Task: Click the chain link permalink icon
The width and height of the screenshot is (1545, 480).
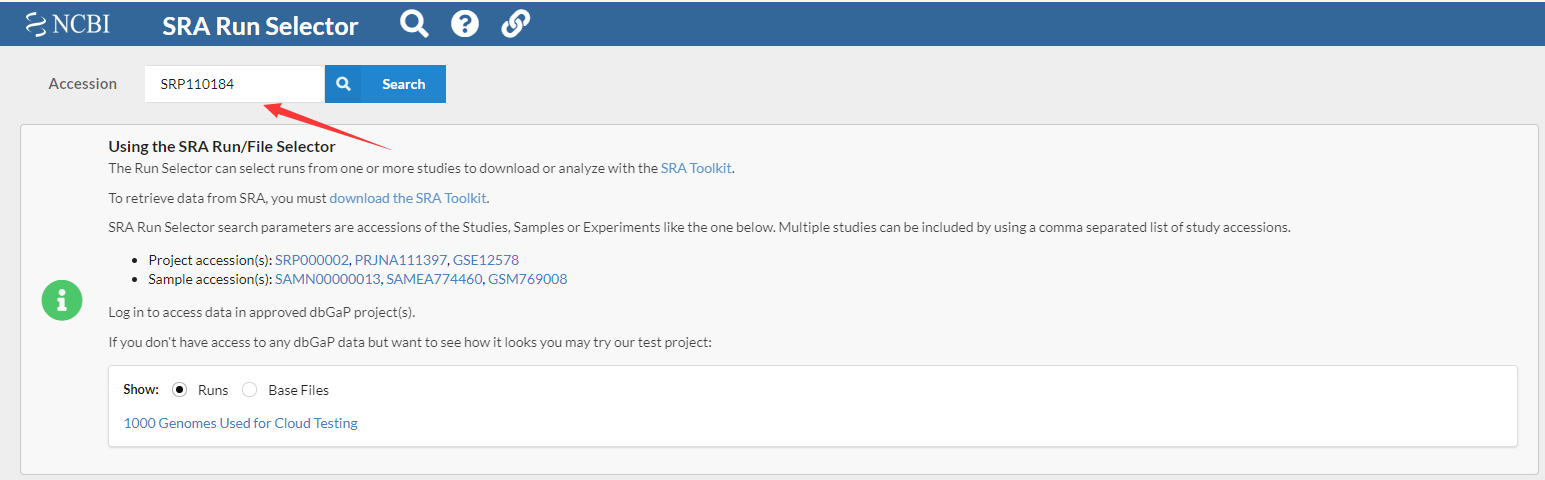Action: 515,23
